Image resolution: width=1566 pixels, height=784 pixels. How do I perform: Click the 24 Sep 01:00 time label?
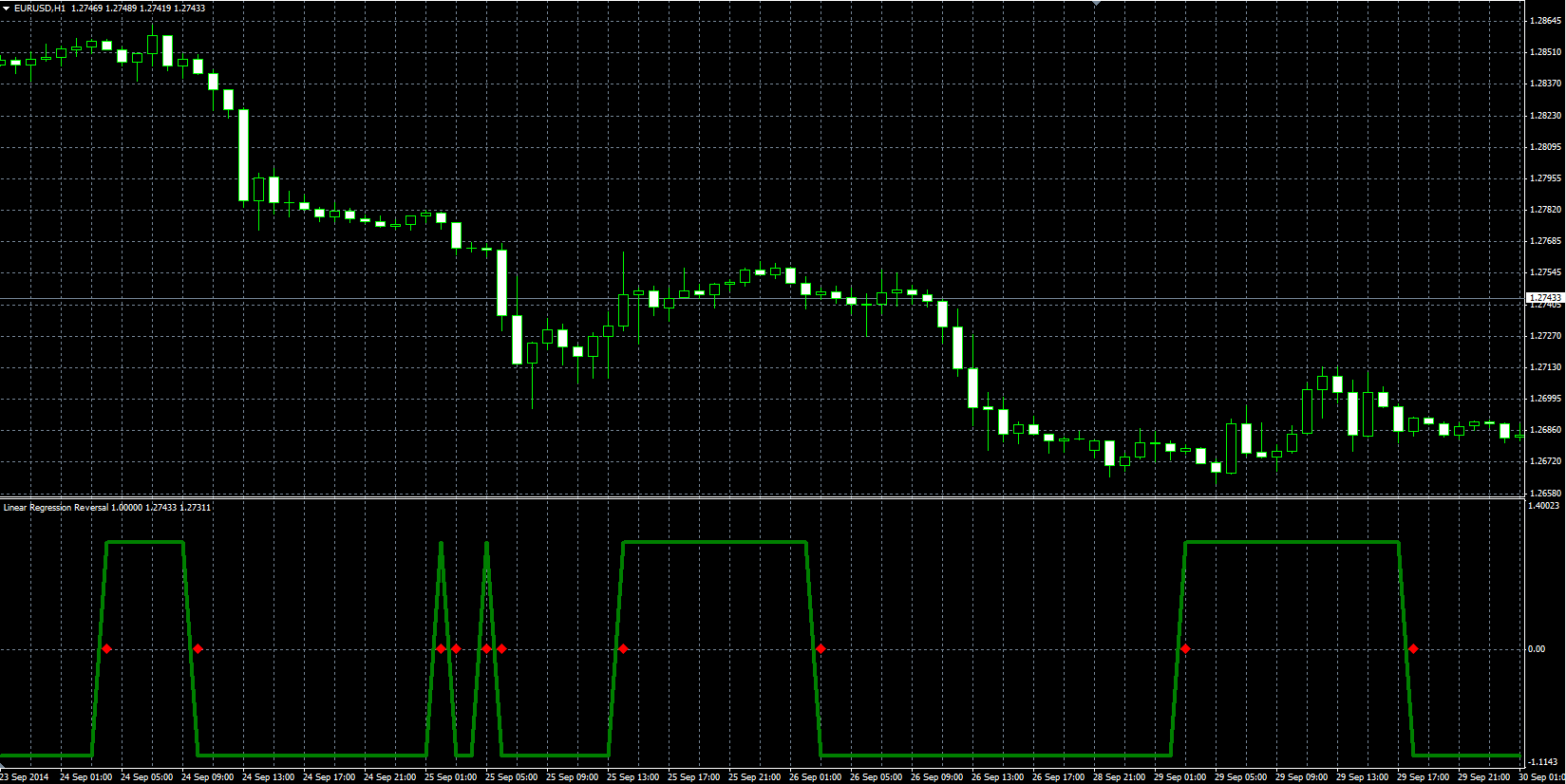85,777
